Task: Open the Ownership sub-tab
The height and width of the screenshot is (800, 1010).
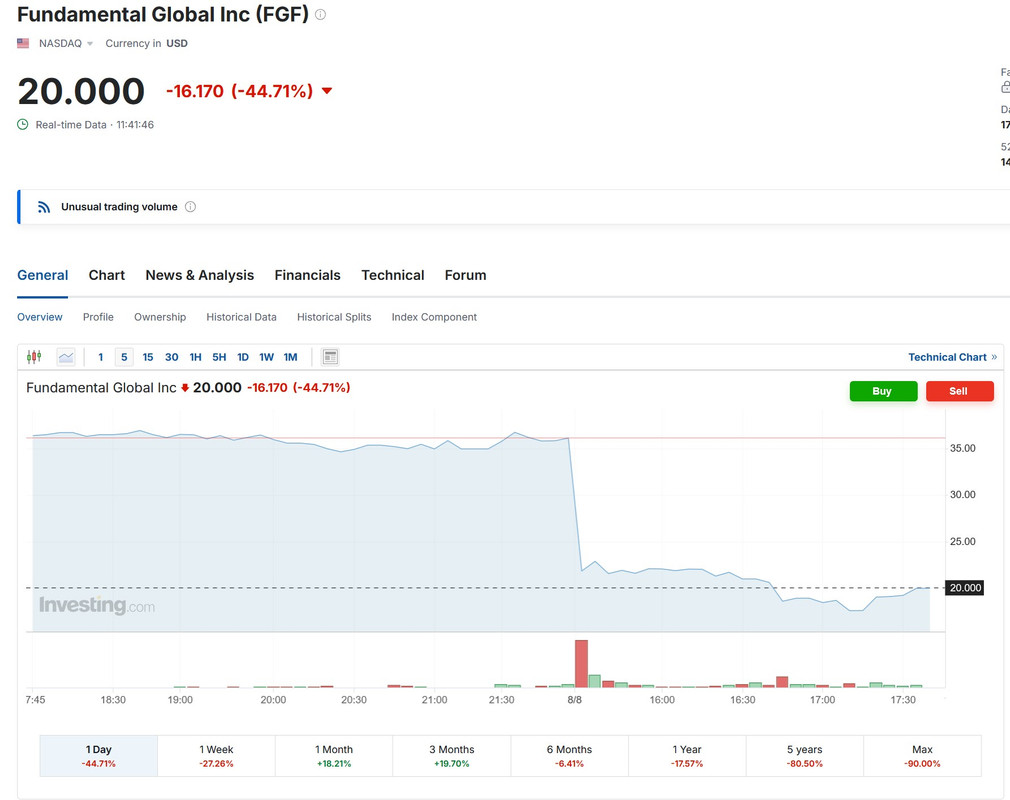Action: point(160,317)
